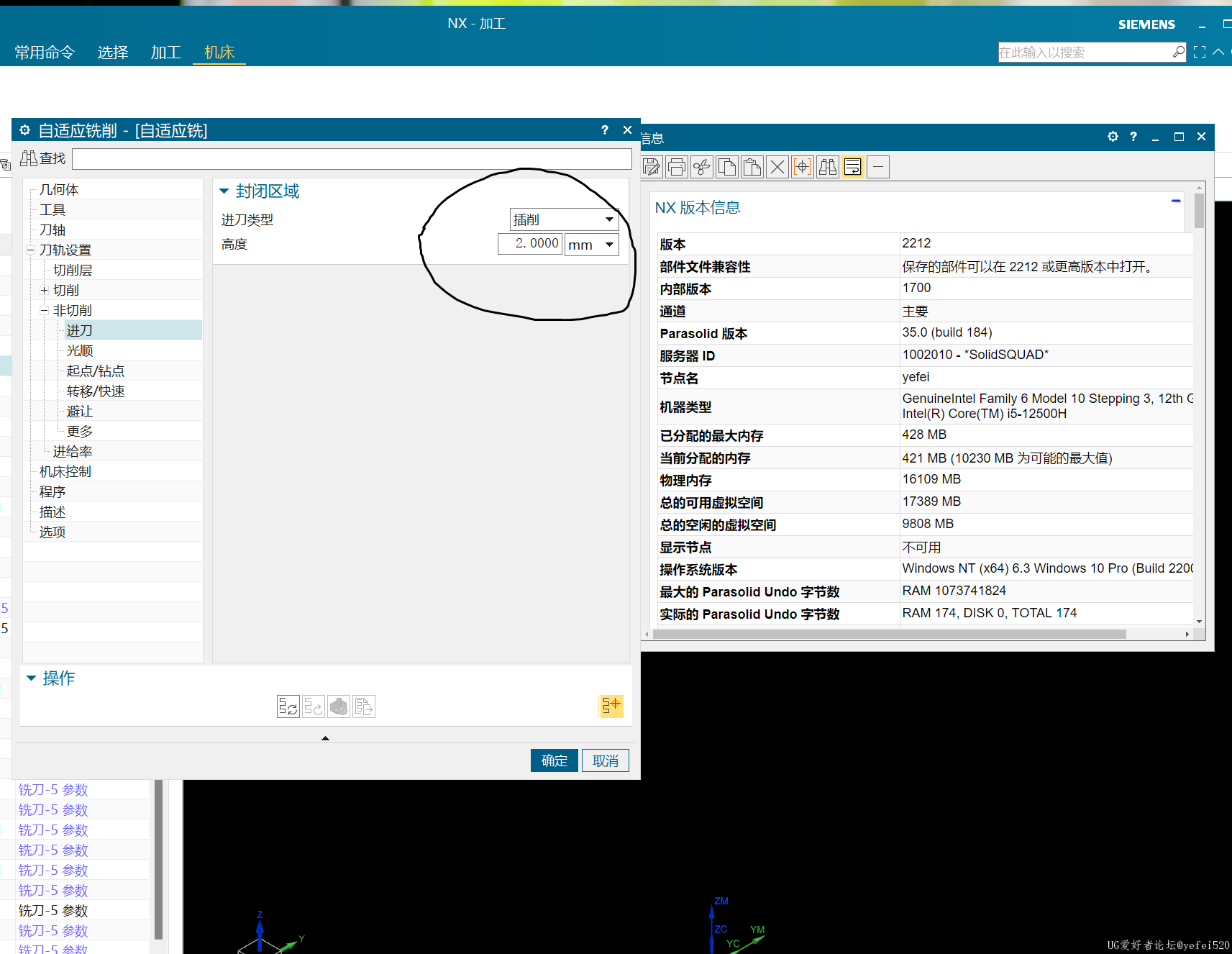
Task: Toggle the highlighted path display options icon in 操作
Action: (611, 706)
